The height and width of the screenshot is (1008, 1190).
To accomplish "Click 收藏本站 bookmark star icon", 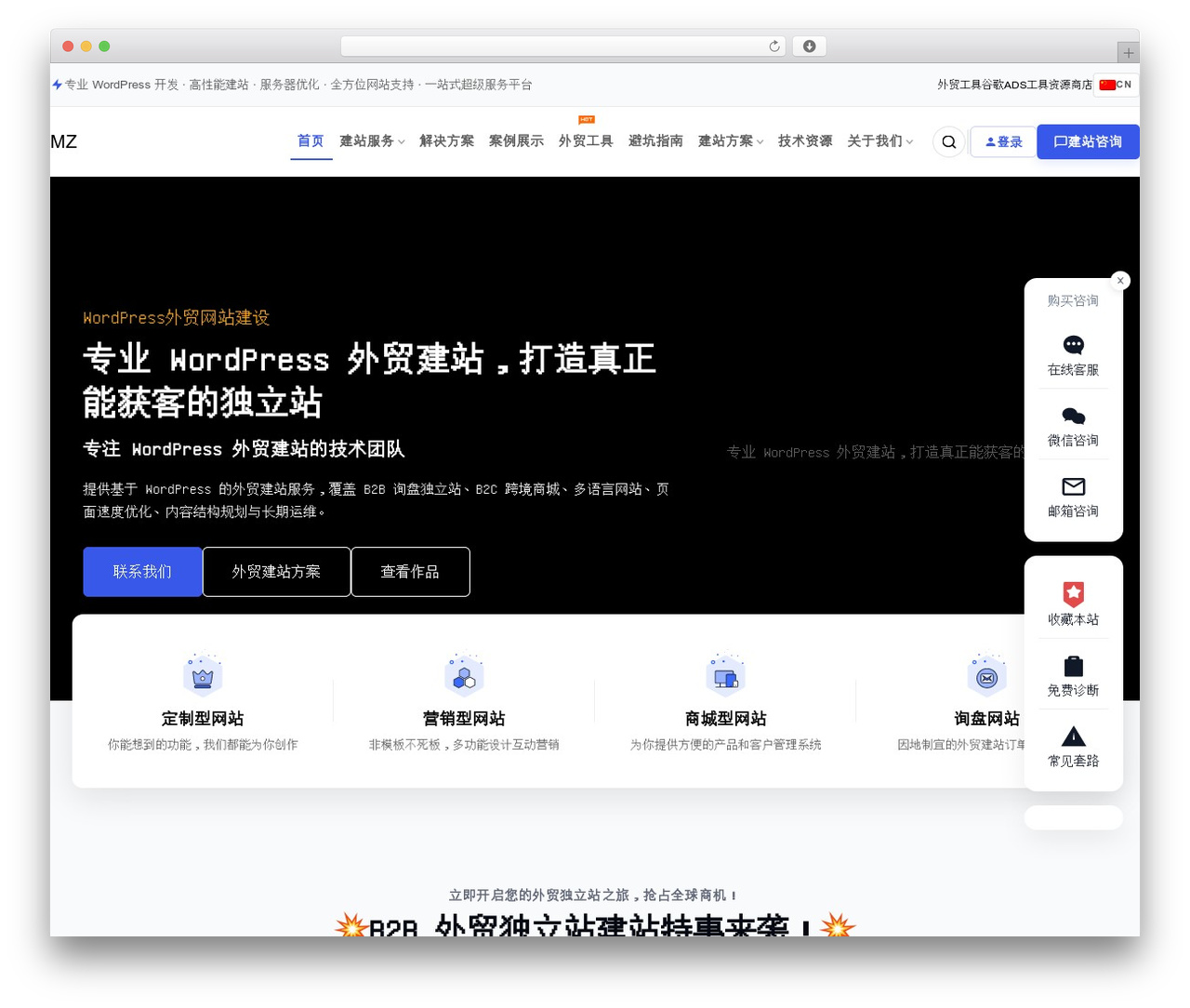I will [1074, 593].
